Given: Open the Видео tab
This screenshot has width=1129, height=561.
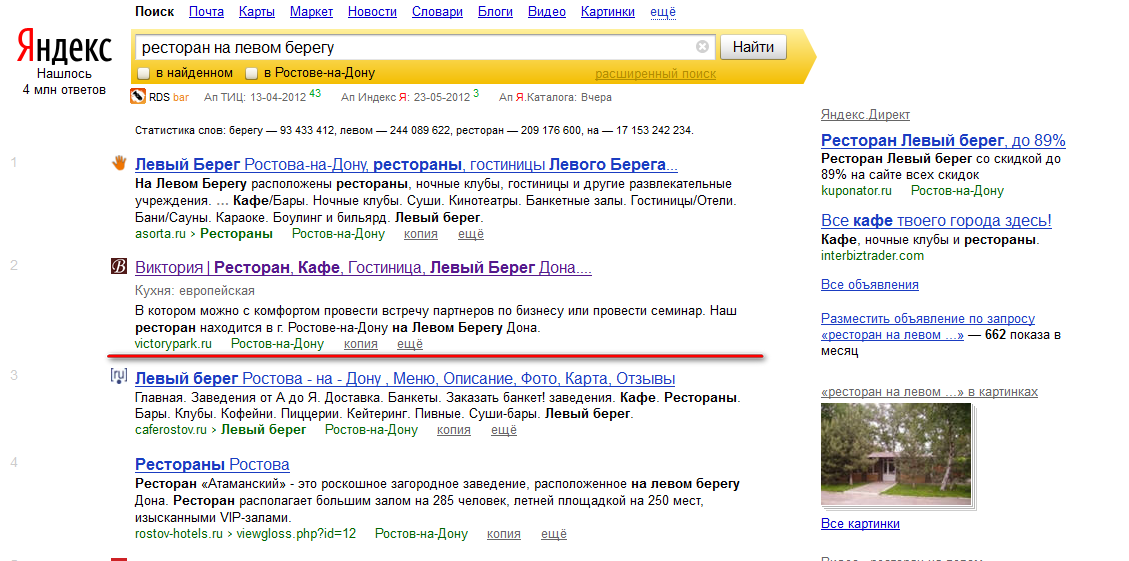Looking at the screenshot, I should (547, 12).
